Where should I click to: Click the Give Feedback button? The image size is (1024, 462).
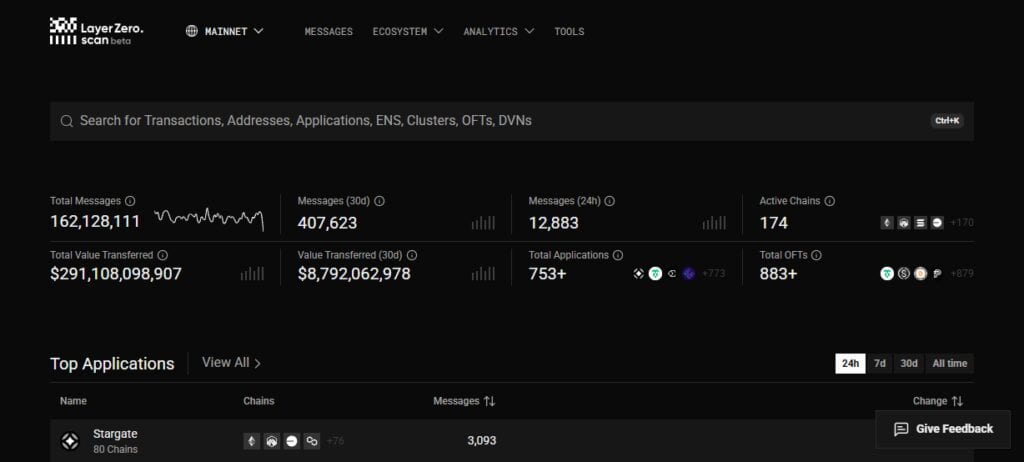coord(943,429)
